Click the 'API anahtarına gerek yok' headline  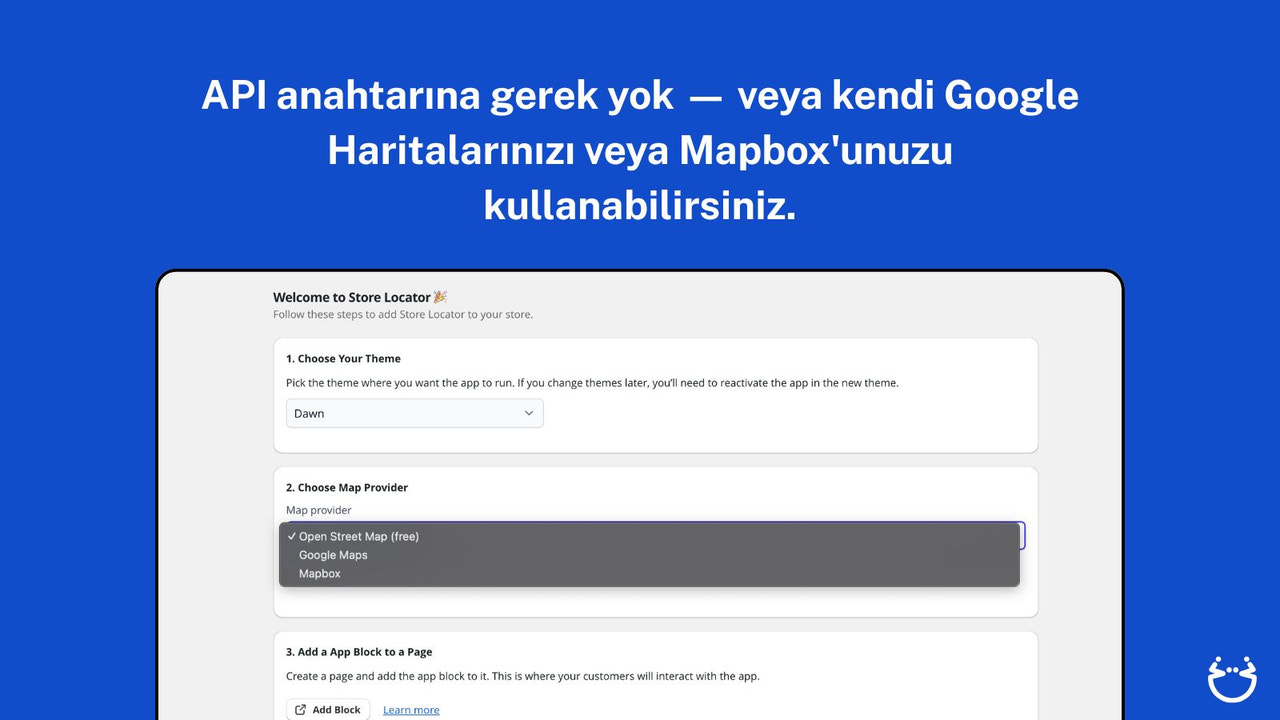[640, 150]
